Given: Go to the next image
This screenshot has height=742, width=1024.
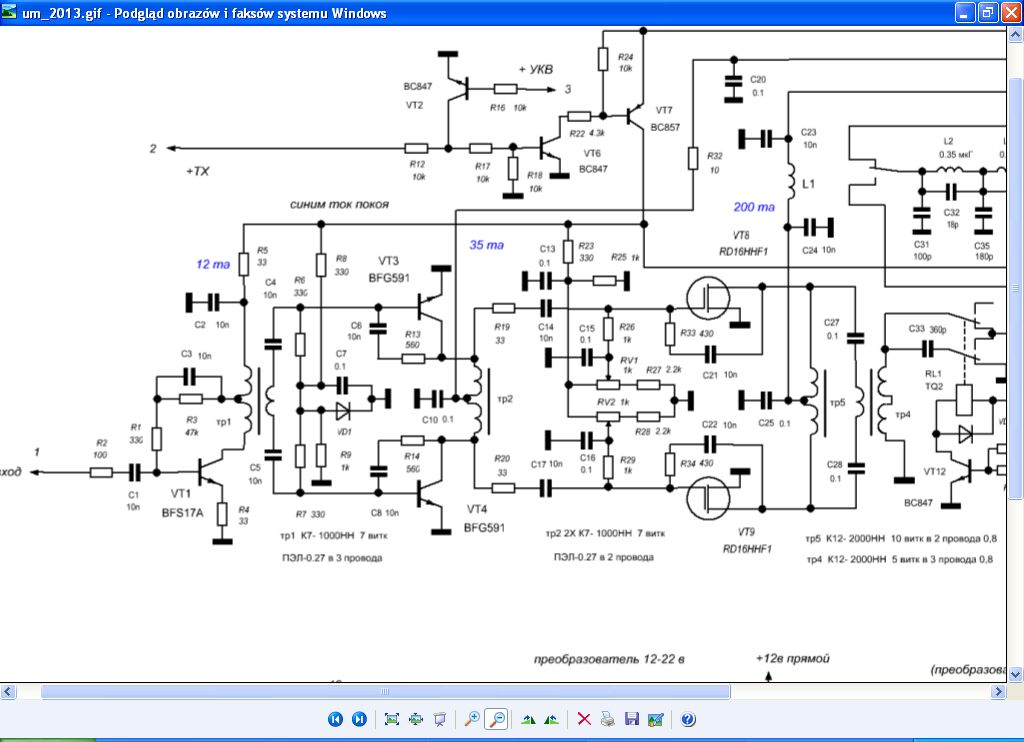Looking at the screenshot, I should point(358,719).
